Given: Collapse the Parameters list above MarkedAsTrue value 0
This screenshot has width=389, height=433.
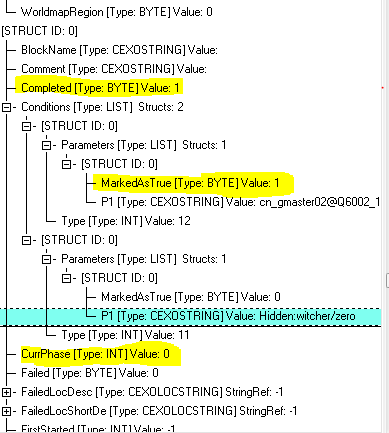Looking at the screenshot, I should 46,259.
